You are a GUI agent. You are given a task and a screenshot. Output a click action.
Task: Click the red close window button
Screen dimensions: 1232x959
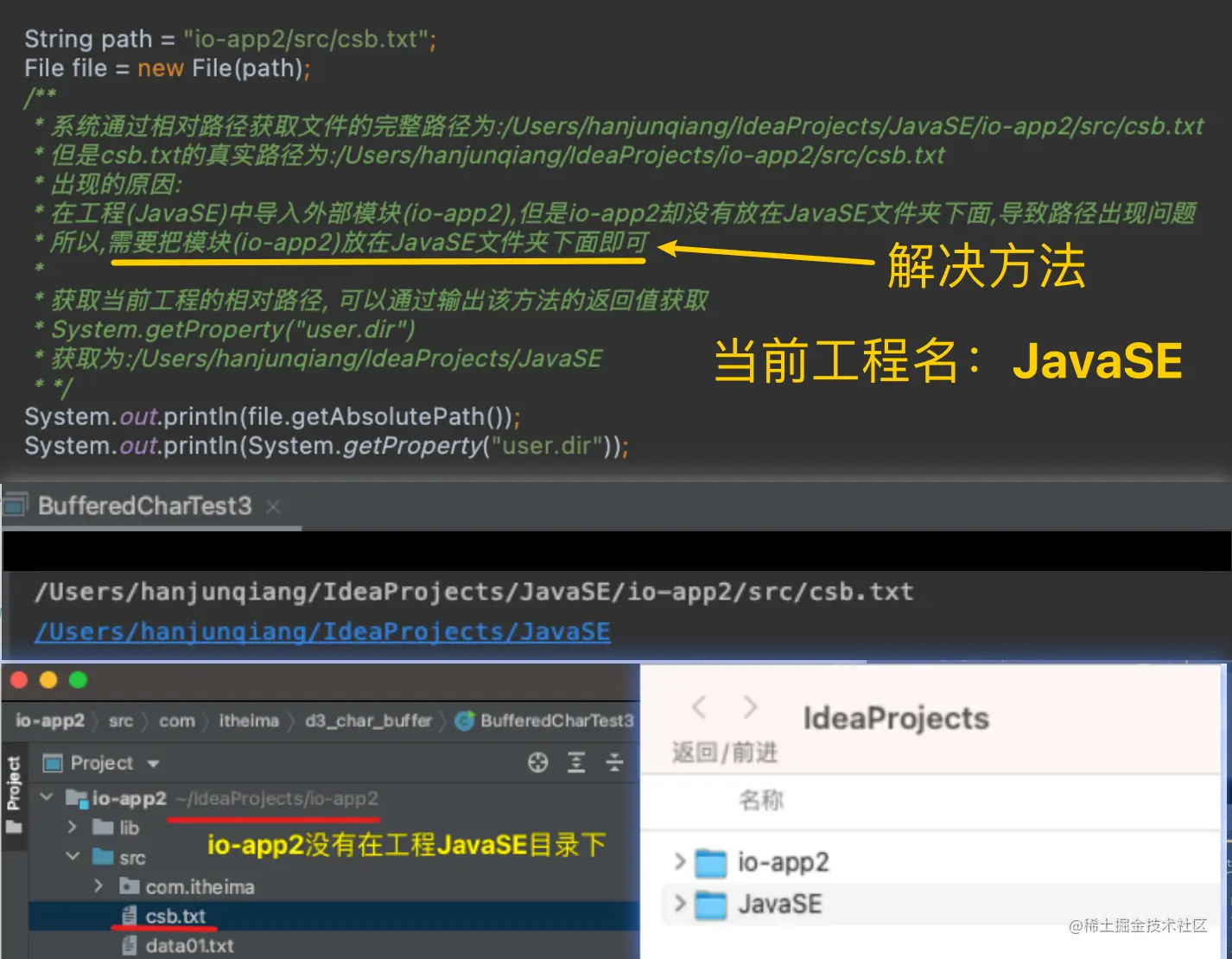[19, 680]
